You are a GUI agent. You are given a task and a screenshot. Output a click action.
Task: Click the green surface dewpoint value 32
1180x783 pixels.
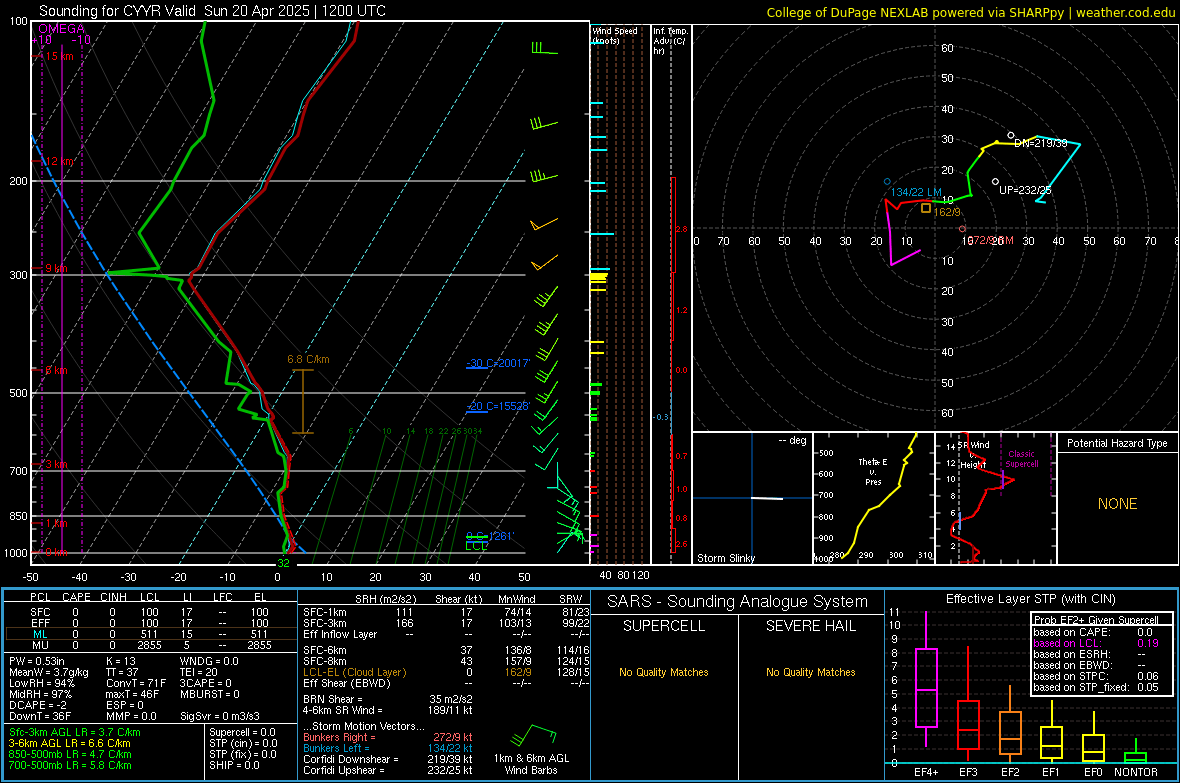tap(283, 563)
